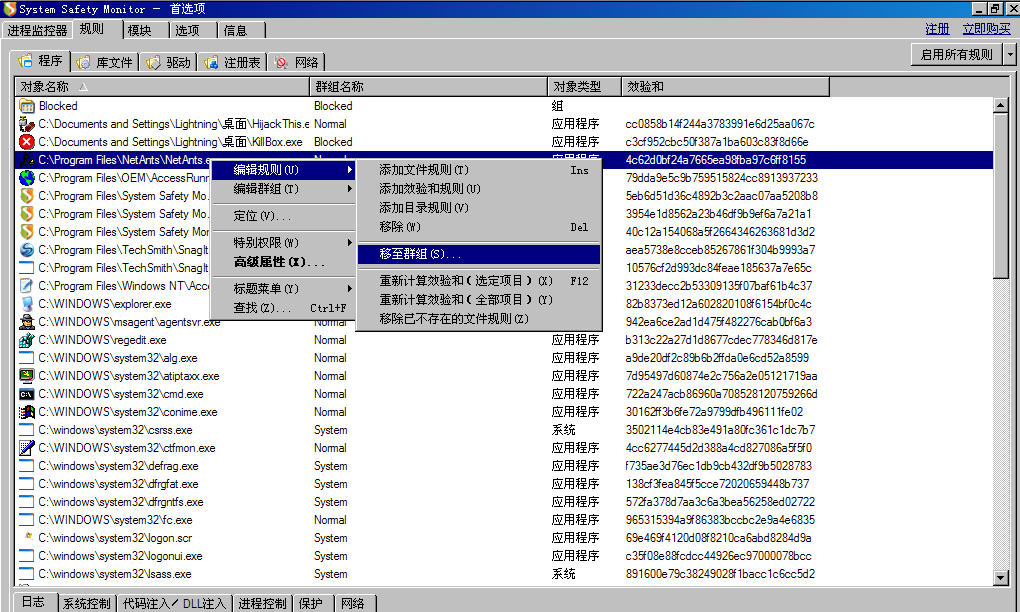Image resolution: width=1020 pixels, height=612 pixels.
Task: Expand the 编辑群组 submenu
Action: [x=284, y=189]
